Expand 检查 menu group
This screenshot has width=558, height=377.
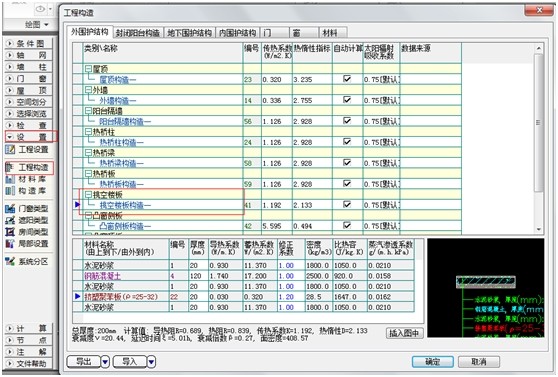coord(28,125)
